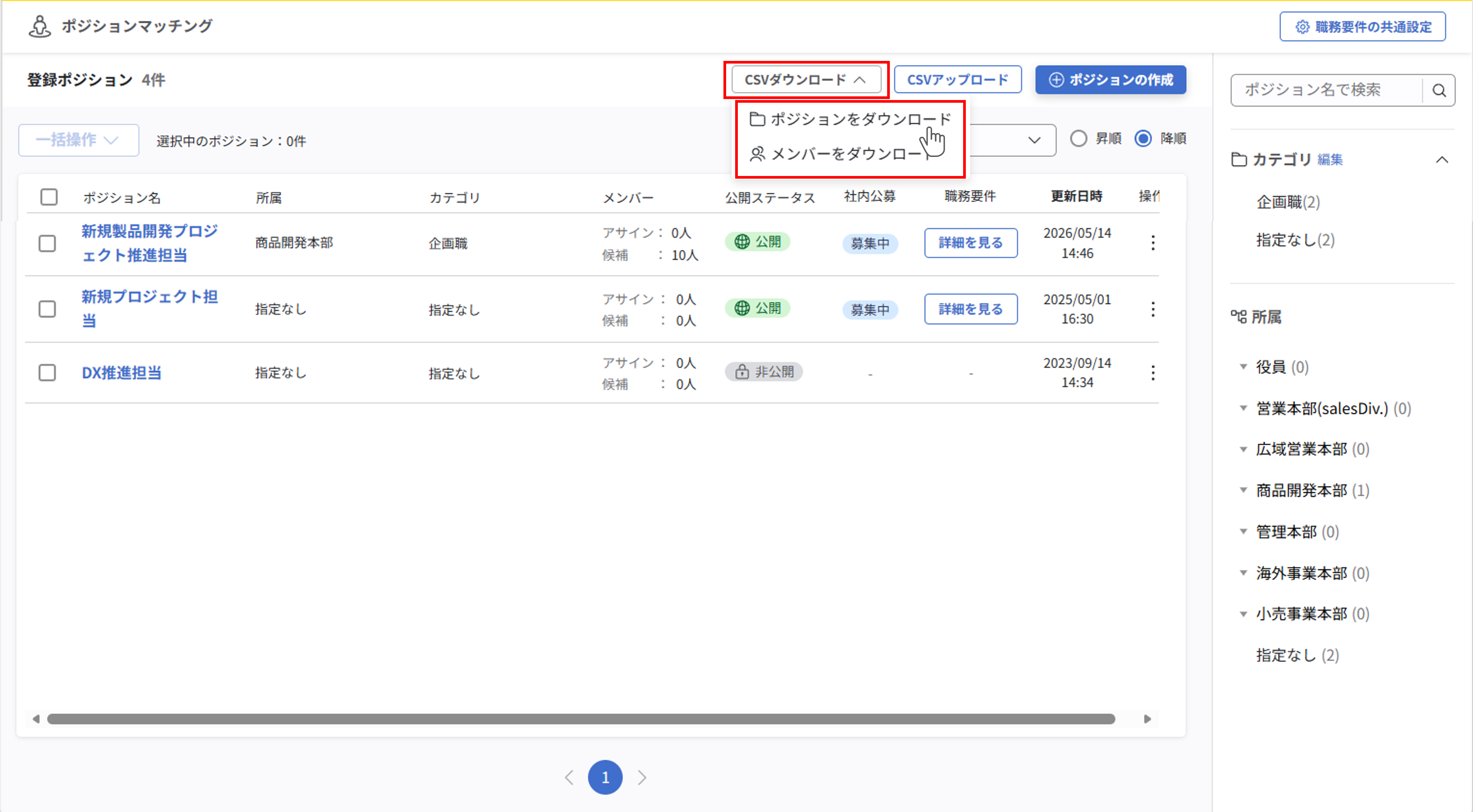Click the ポジション名 column header
This screenshot has height=812, width=1473.
pos(122,198)
